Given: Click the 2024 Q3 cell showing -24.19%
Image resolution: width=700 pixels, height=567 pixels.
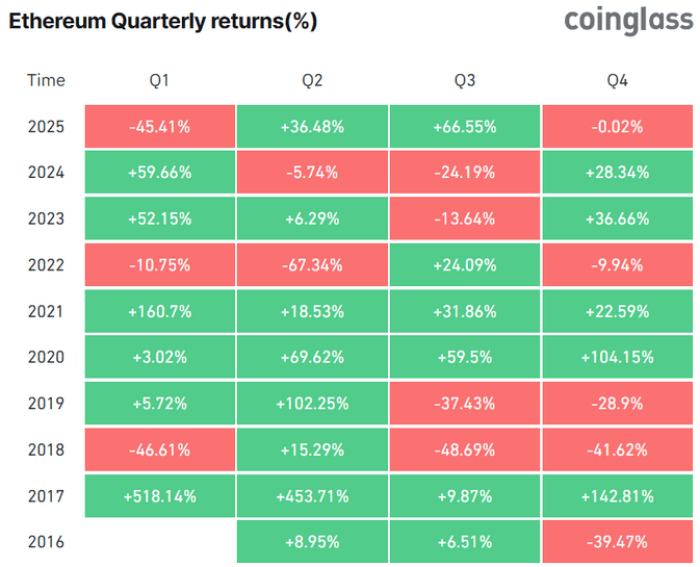Looking at the screenshot, I should point(465,173).
